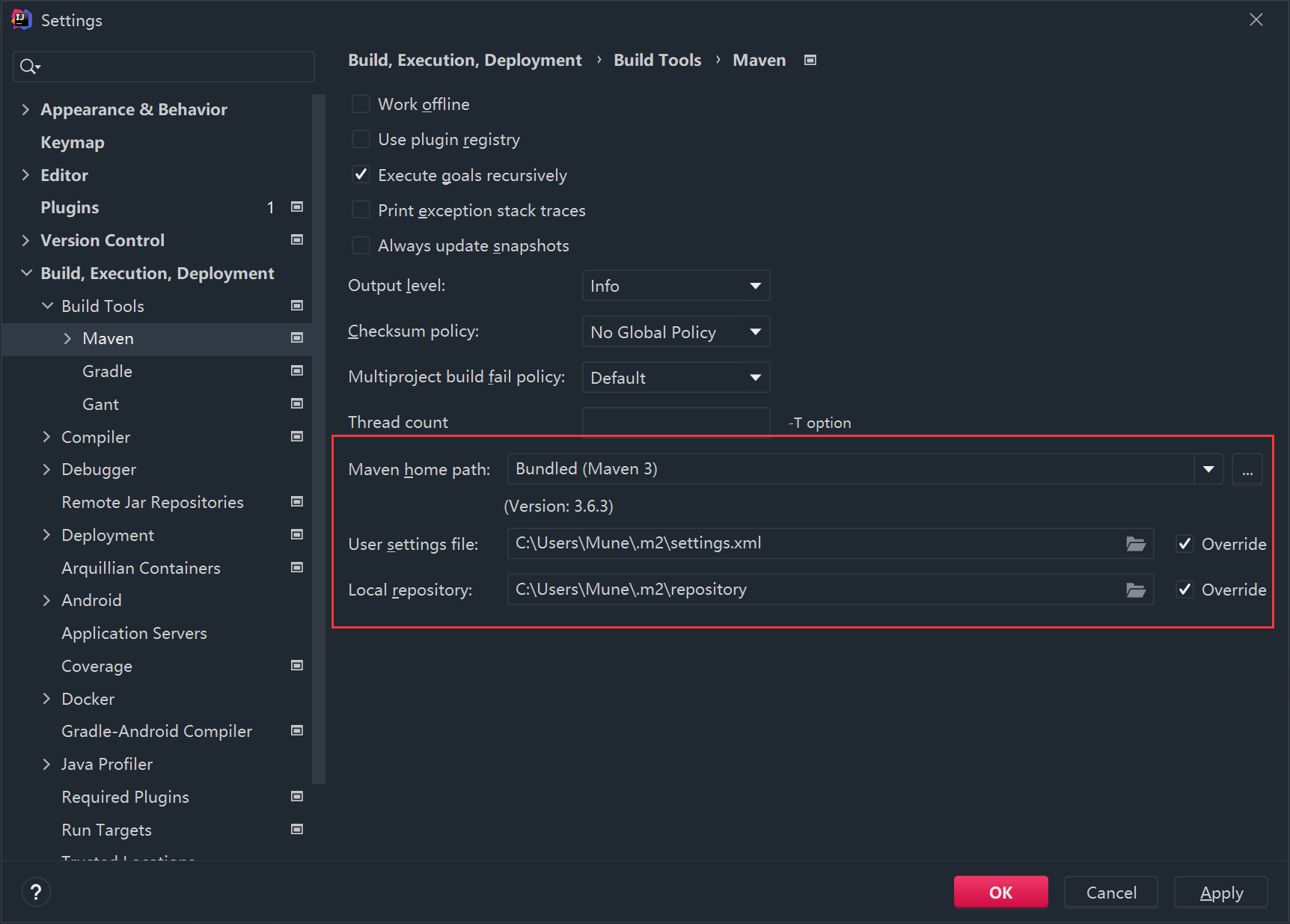
Task: Click the project-level icon beside Compiler
Action: [x=297, y=437]
